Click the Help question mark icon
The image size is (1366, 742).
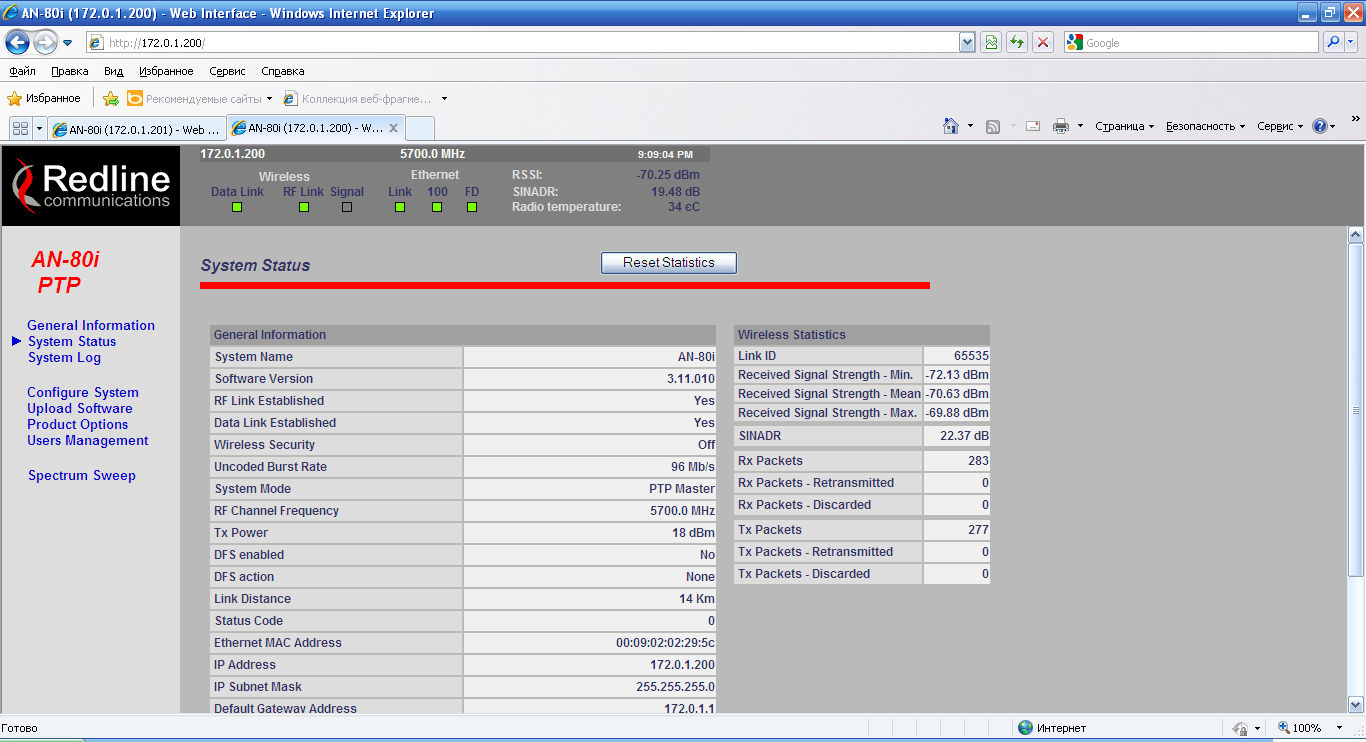[x=1320, y=126]
